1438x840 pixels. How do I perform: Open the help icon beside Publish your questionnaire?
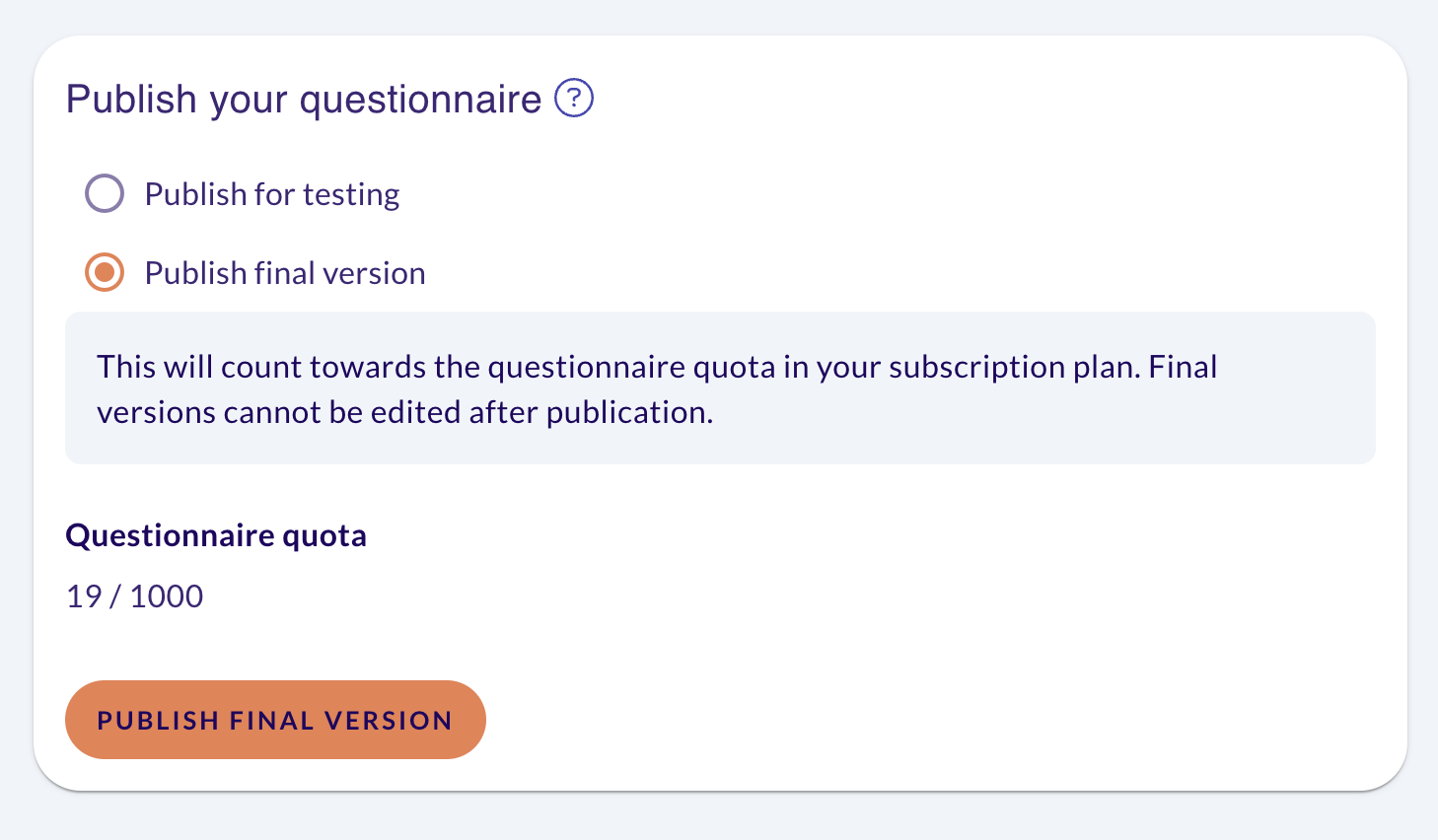pos(574,99)
